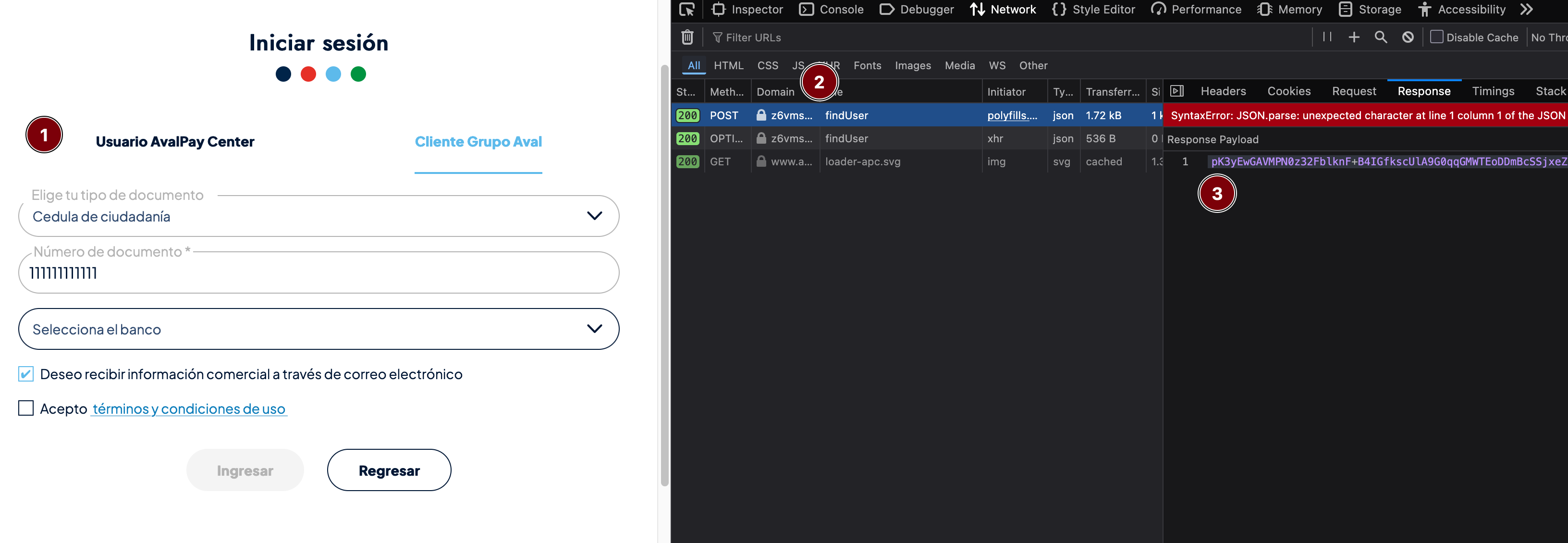Toggle the request details pane icon
The width and height of the screenshot is (1568, 543).
click(1177, 91)
